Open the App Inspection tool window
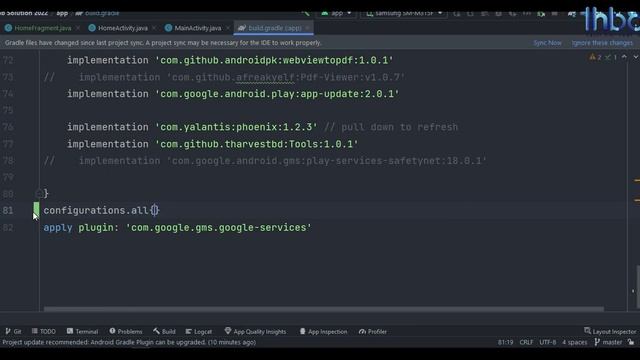Viewport: 640px width, 360px height. (323, 331)
